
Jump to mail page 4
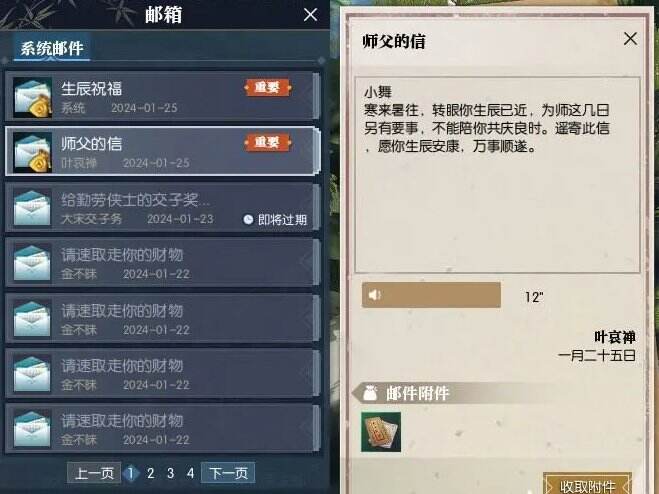click(x=190, y=473)
